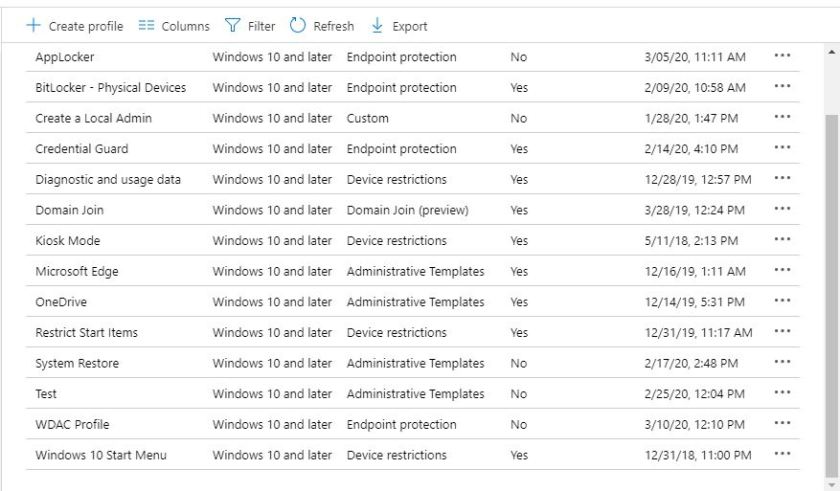Open the BitLocker - Physical Devices profile
The height and width of the screenshot is (491, 840).
tap(110, 88)
